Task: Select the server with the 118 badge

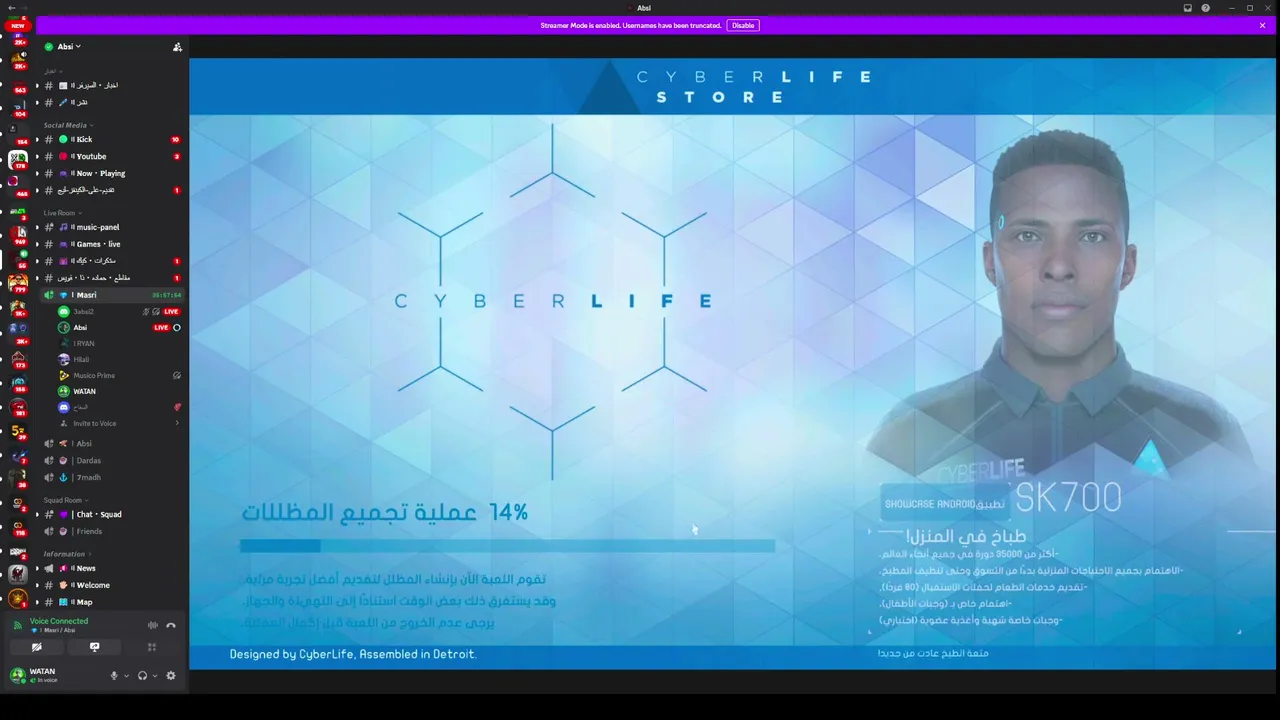Action: (x=17, y=524)
